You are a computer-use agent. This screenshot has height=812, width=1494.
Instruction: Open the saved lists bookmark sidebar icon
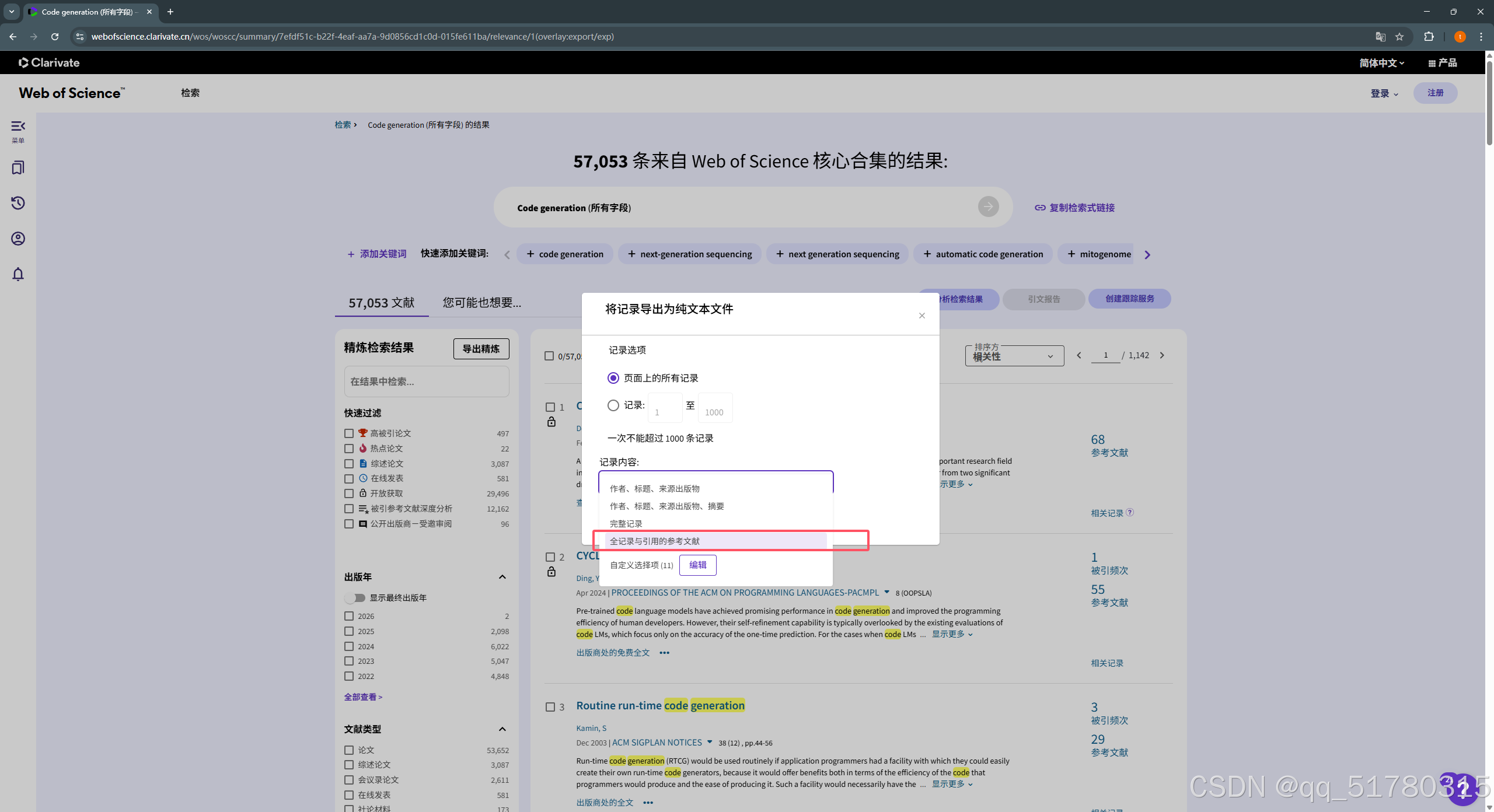click(18, 168)
